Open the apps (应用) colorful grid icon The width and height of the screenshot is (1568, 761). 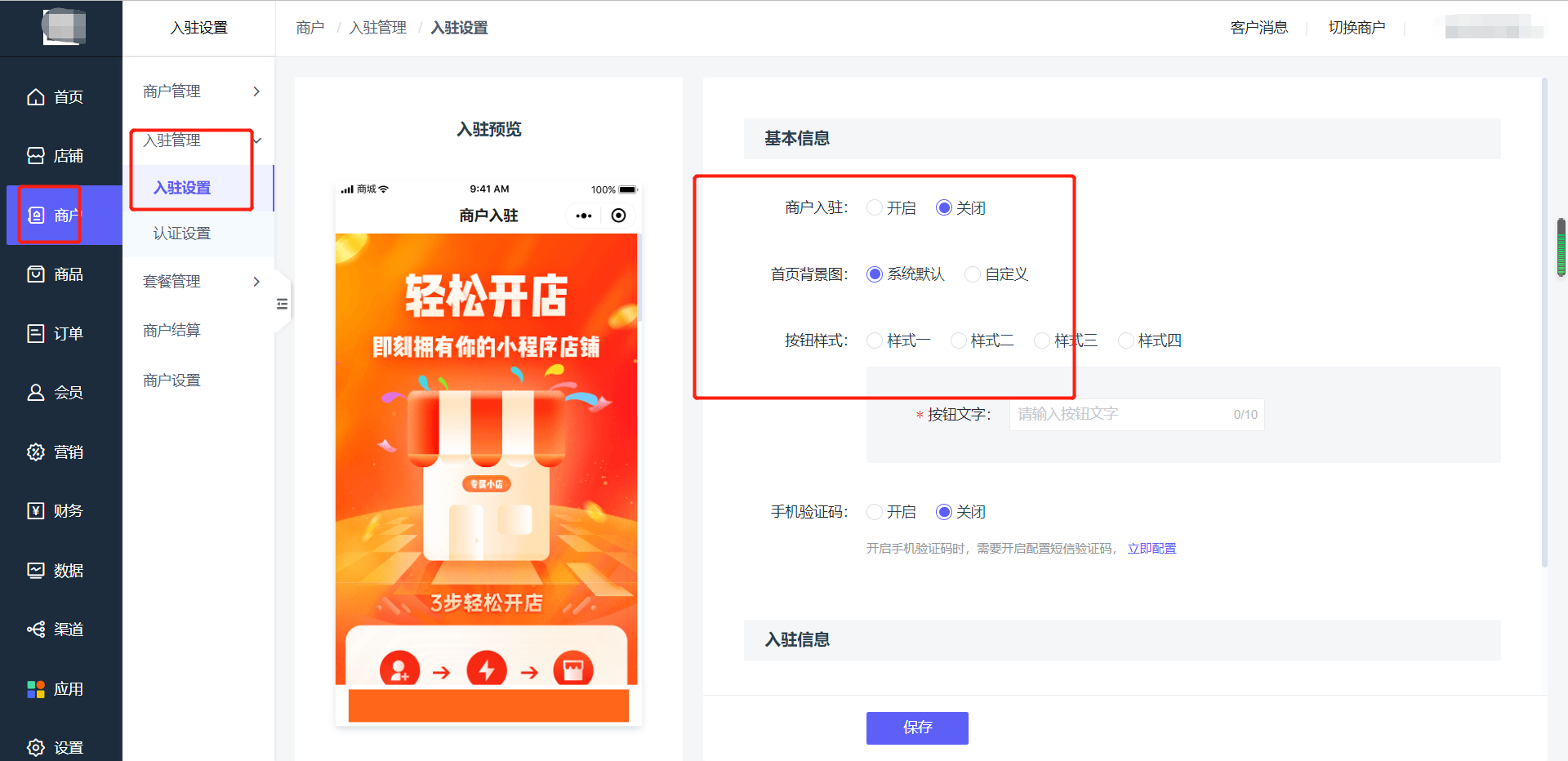pyautogui.click(x=36, y=689)
